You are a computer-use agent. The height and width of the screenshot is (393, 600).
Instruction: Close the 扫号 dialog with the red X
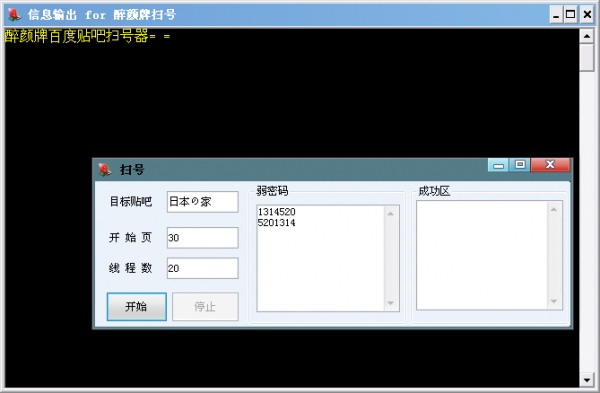click(x=550, y=165)
